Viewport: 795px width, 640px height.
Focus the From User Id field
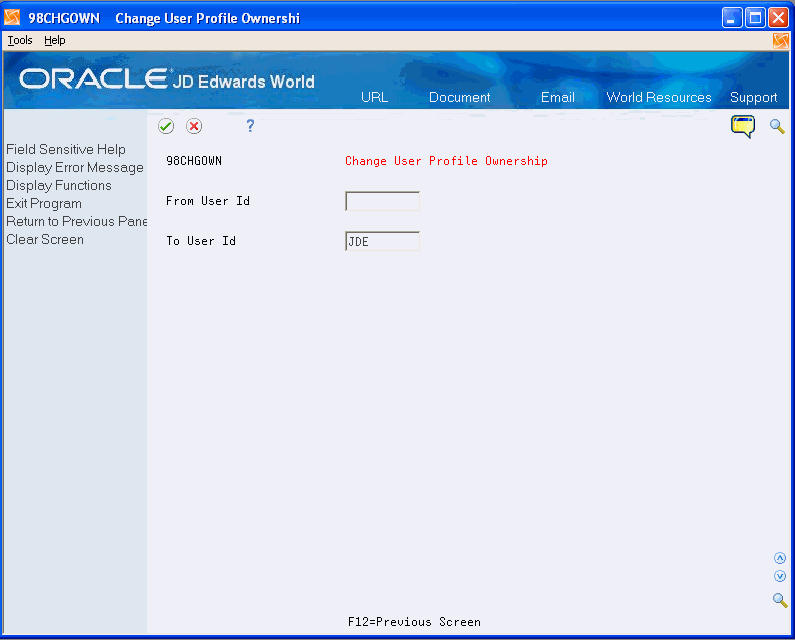pos(382,201)
